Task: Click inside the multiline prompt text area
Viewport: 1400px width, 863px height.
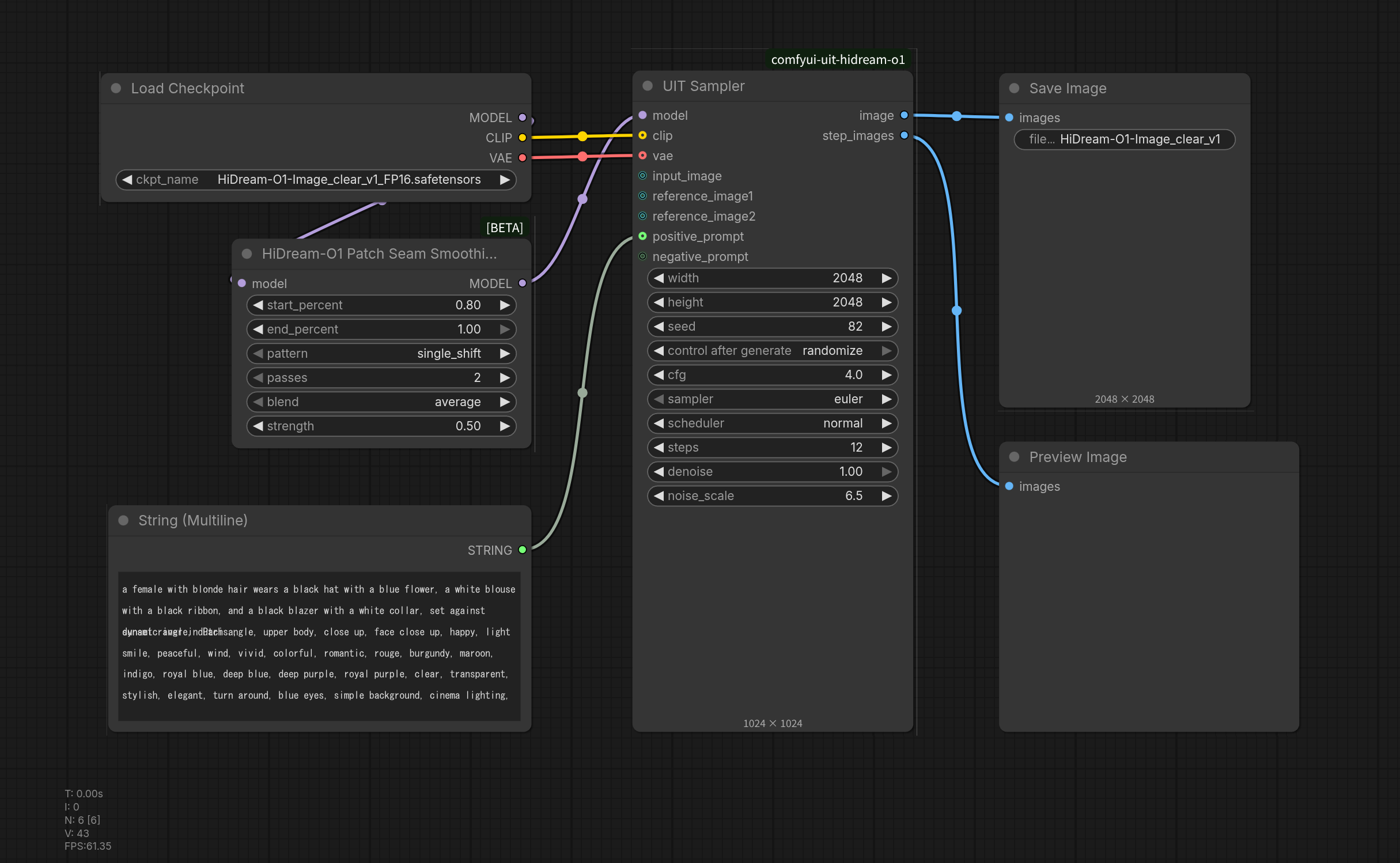Action: (319, 646)
